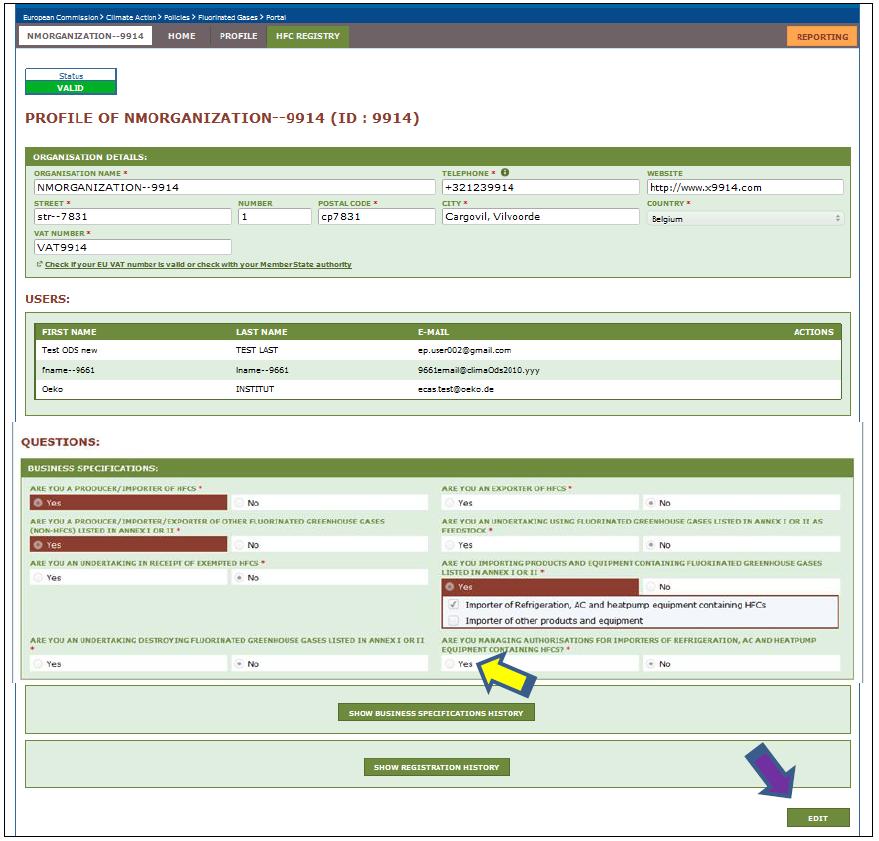879x841 pixels.
Task: Click the VALID status indicator
Action: [x=71, y=87]
